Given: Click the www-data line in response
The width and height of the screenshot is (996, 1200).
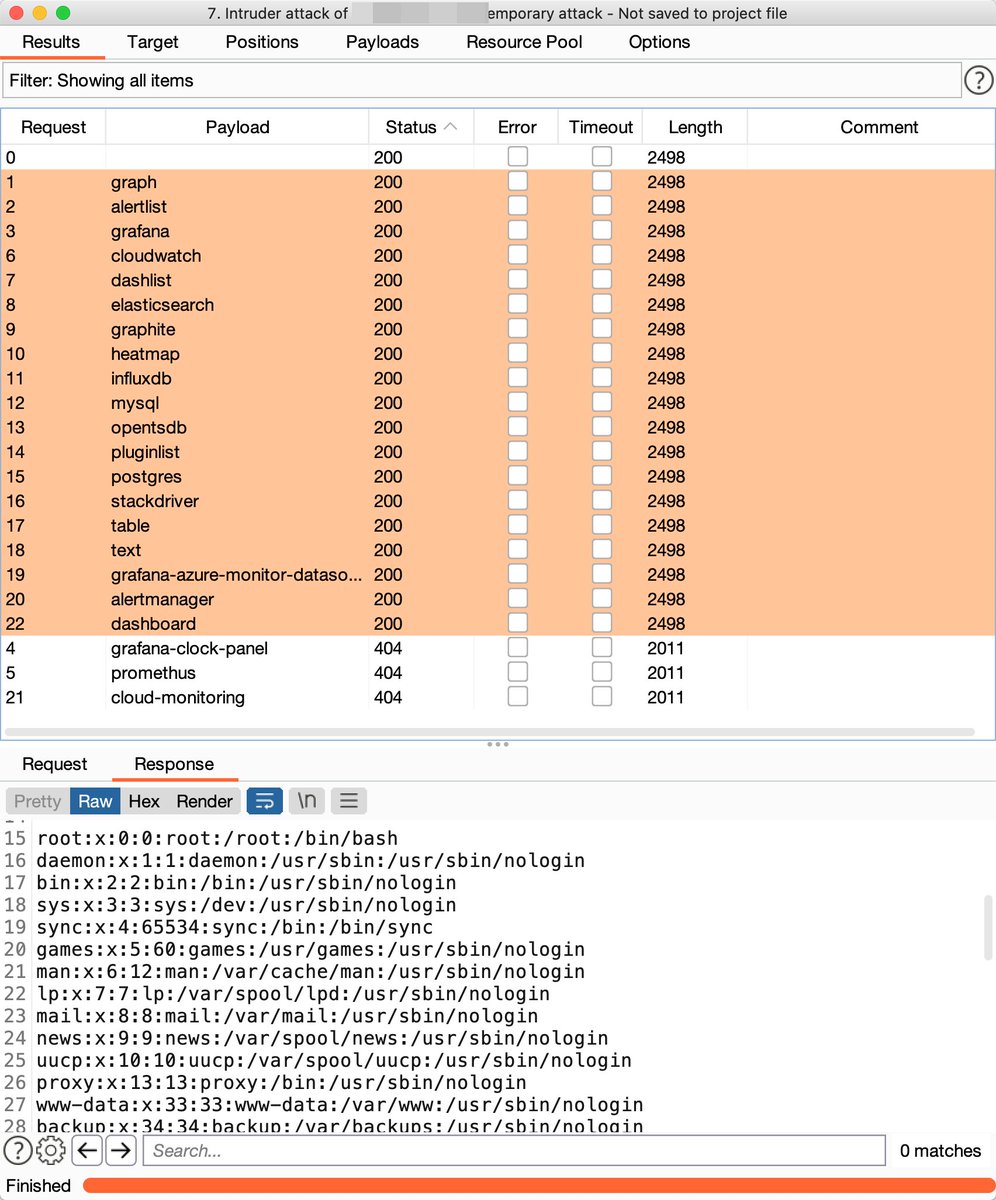Looking at the screenshot, I should point(340,1105).
